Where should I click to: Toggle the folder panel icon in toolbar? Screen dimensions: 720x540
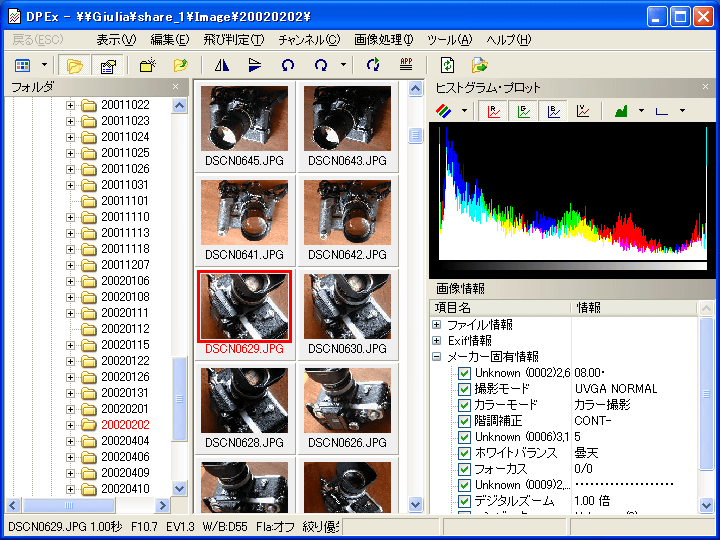[74, 65]
